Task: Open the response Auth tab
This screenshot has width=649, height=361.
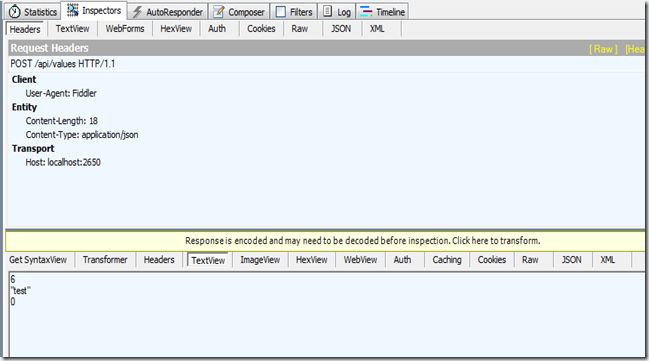Action: 402,260
